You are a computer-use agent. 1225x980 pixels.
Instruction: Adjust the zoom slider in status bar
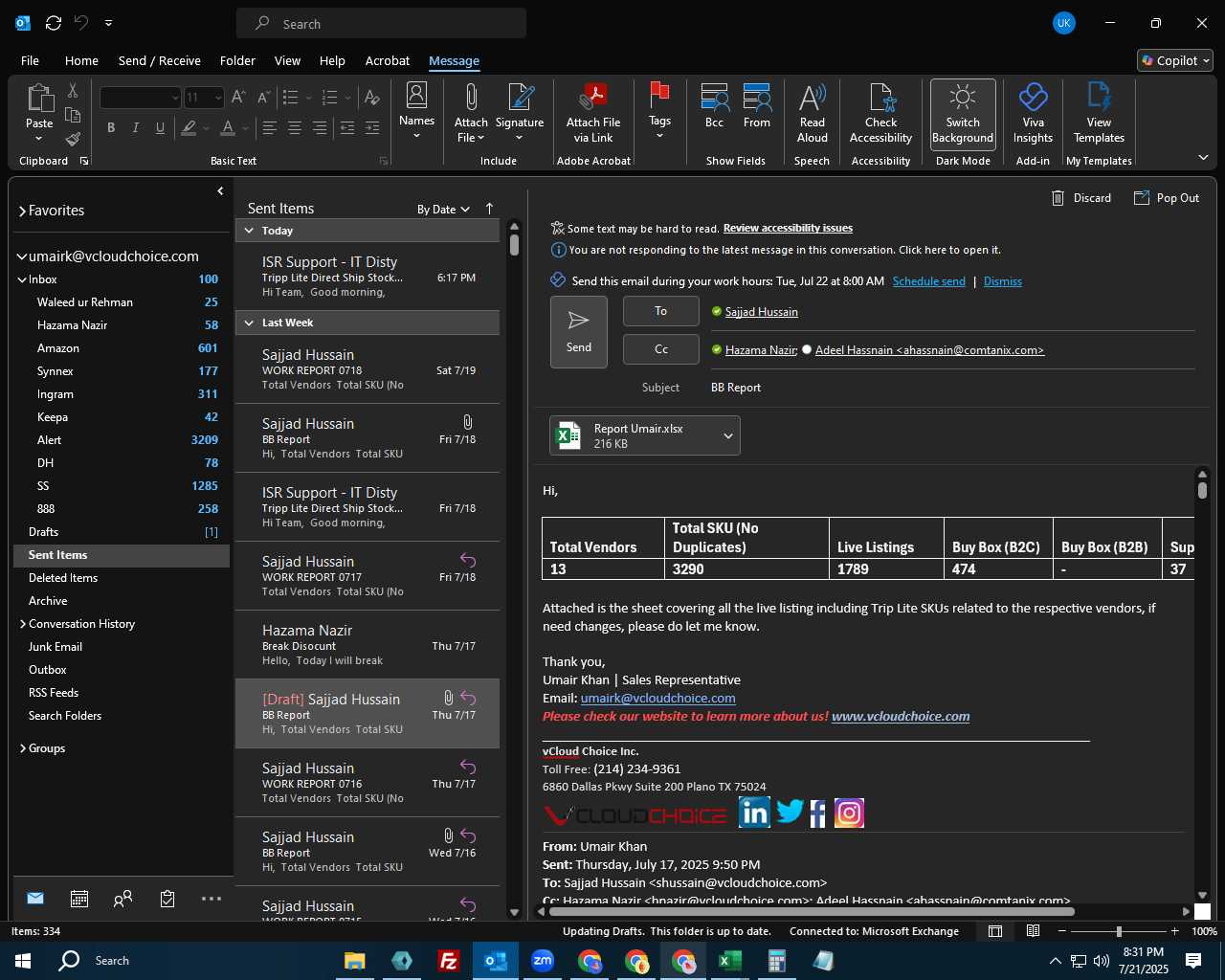(x=1119, y=931)
